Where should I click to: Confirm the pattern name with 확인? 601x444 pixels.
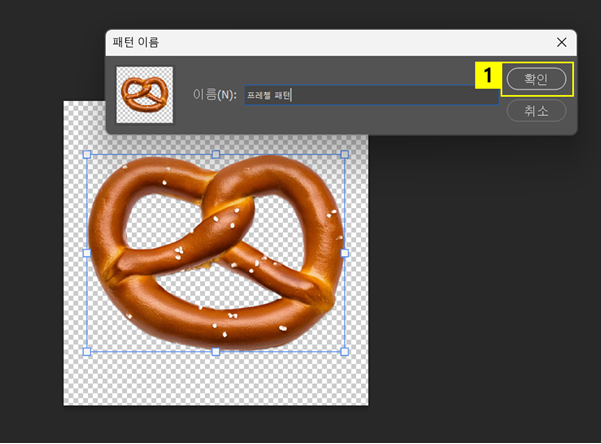536,79
